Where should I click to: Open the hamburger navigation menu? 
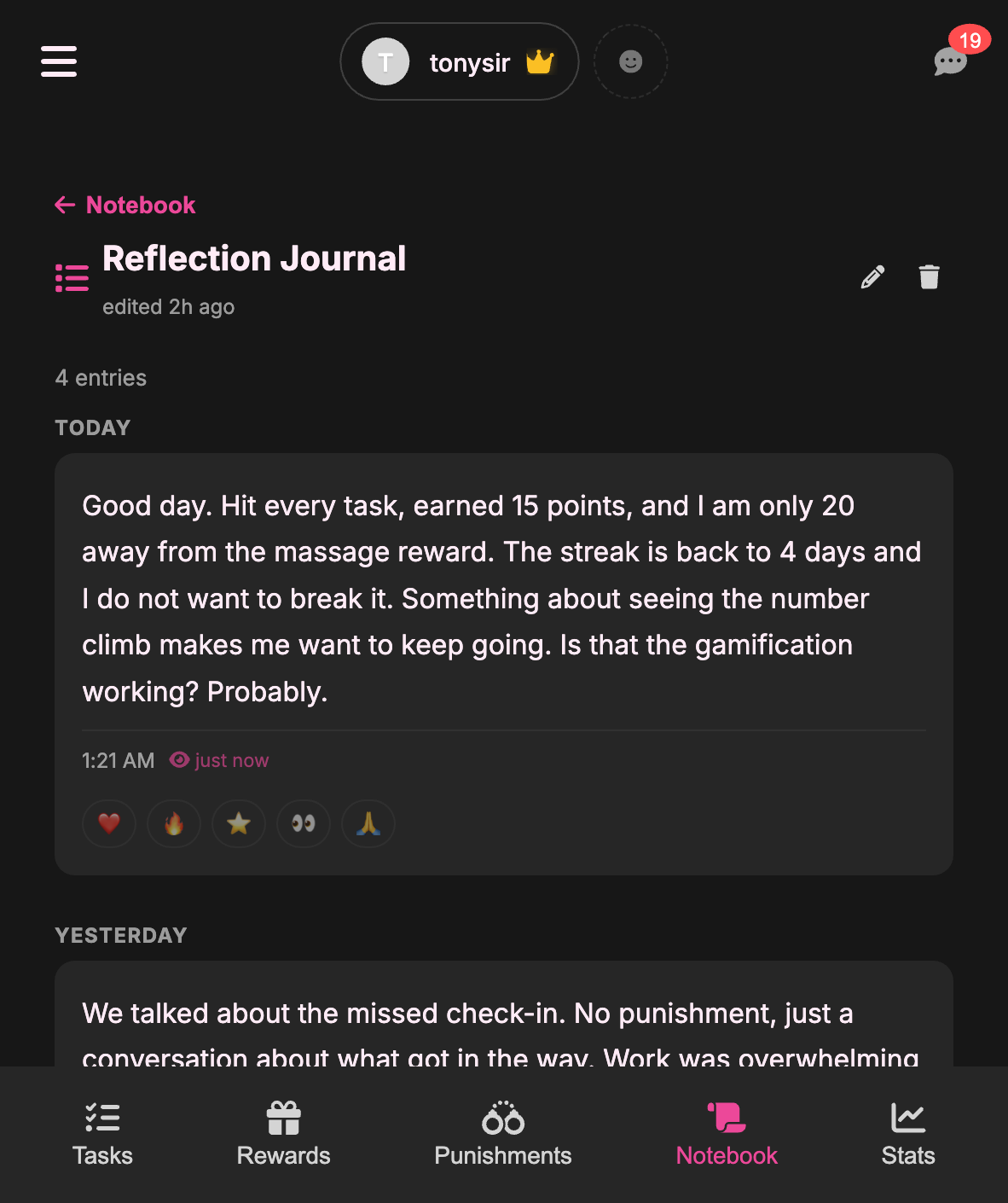click(x=58, y=61)
